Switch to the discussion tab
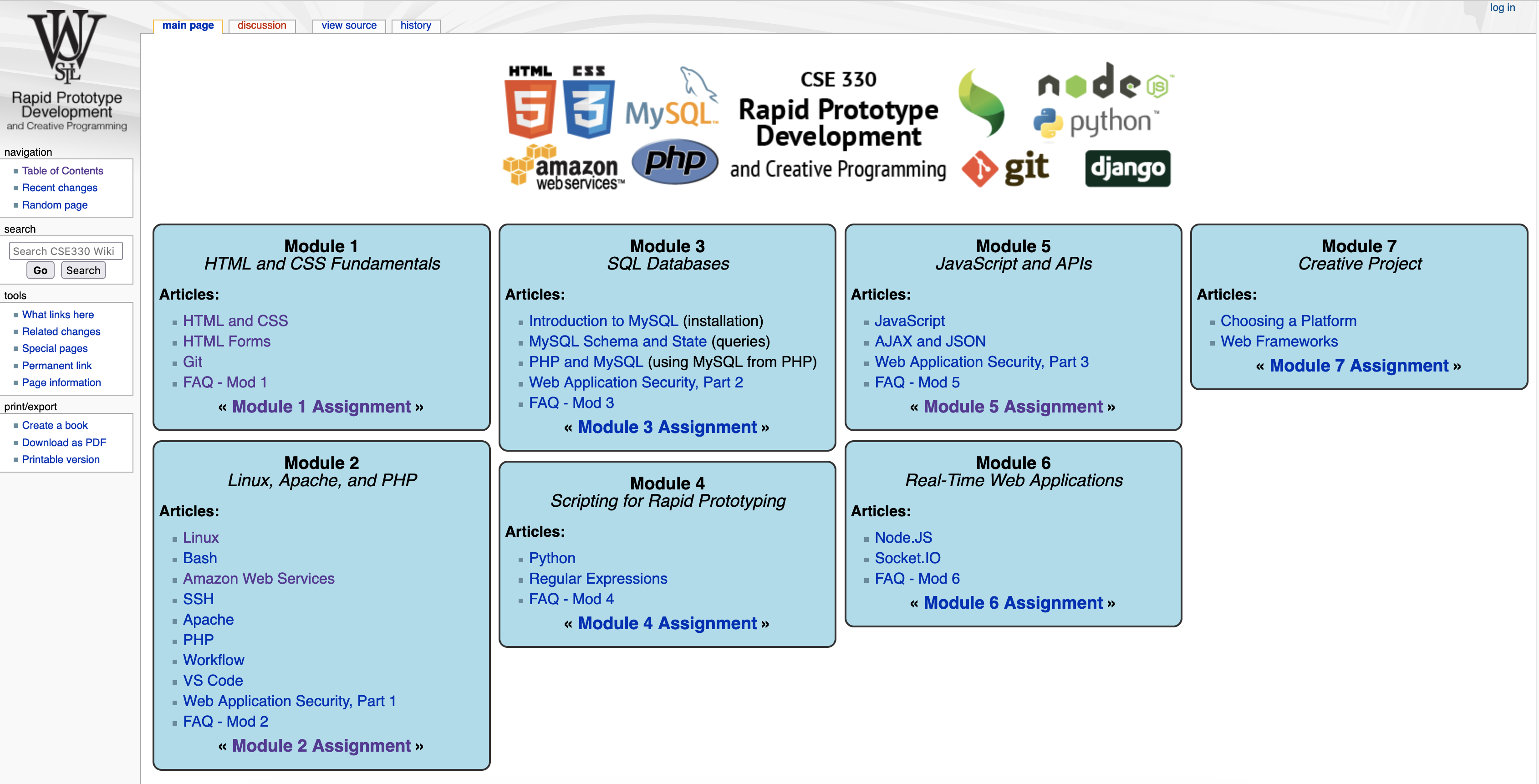The width and height of the screenshot is (1539, 784). tap(262, 25)
